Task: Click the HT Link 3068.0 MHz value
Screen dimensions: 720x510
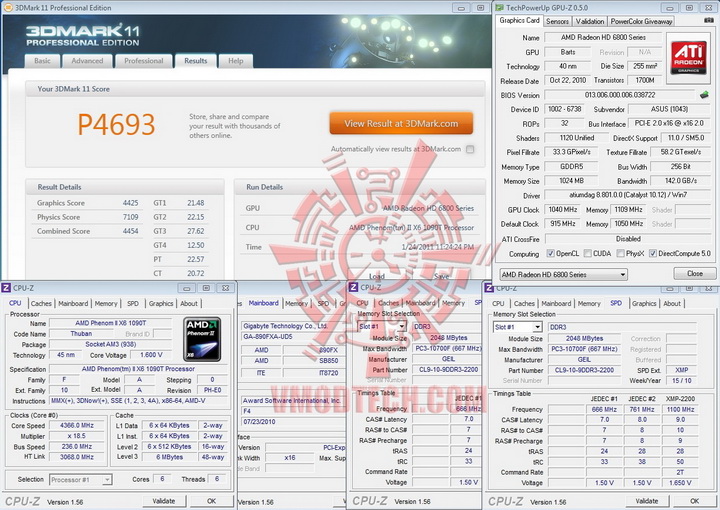Action: 76,457
